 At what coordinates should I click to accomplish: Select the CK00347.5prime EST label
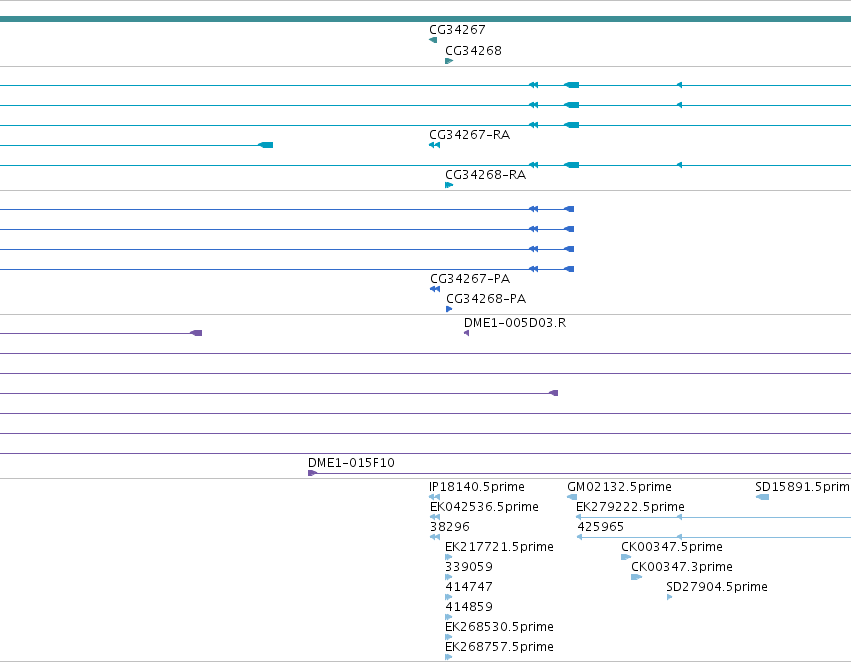[672, 547]
